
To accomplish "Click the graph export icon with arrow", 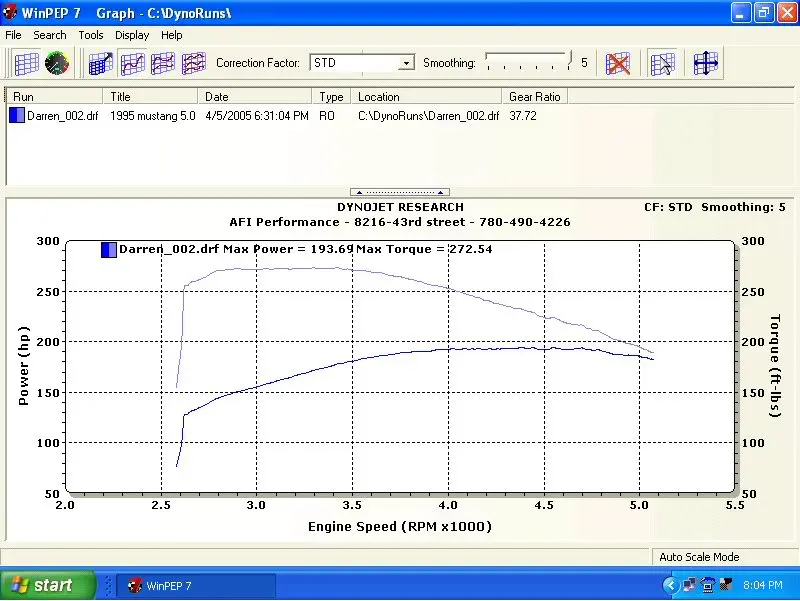I will [x=101, y=64].
